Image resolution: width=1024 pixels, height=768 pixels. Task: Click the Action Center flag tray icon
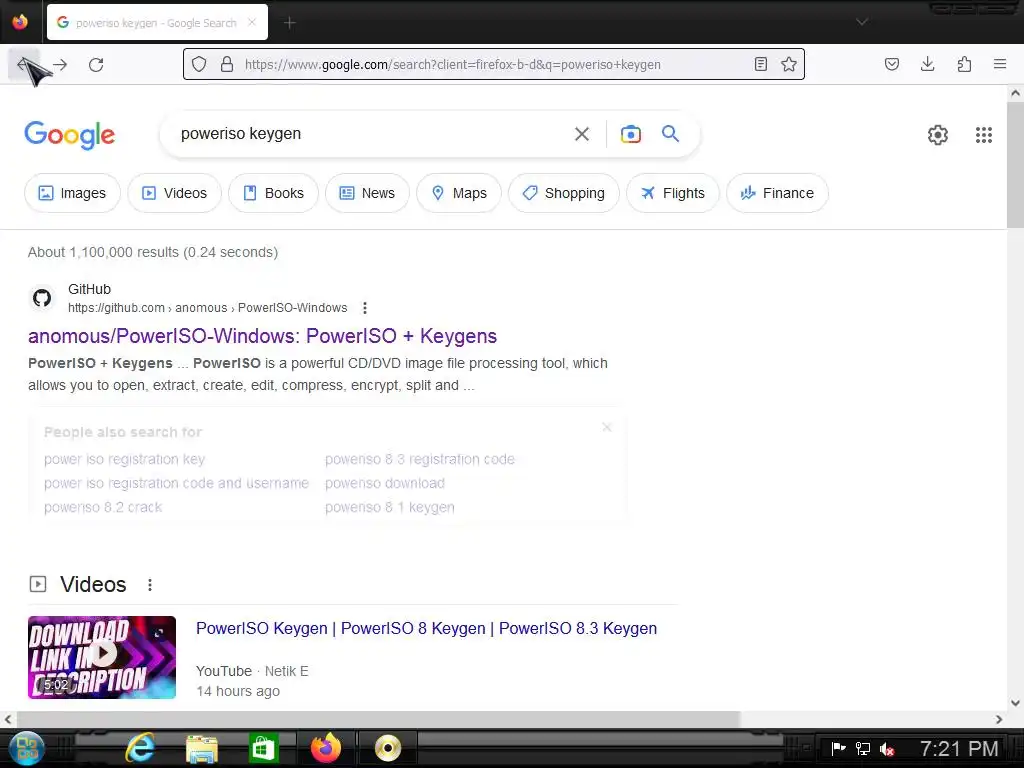click(839, 748)
